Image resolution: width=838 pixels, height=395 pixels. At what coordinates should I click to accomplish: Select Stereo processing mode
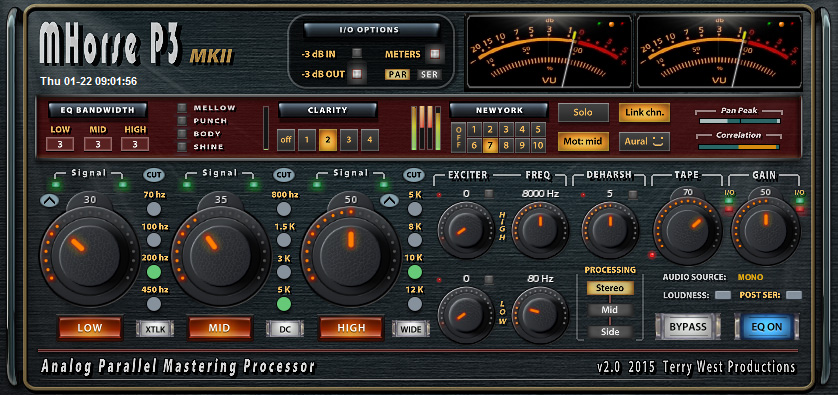[610, 288]
